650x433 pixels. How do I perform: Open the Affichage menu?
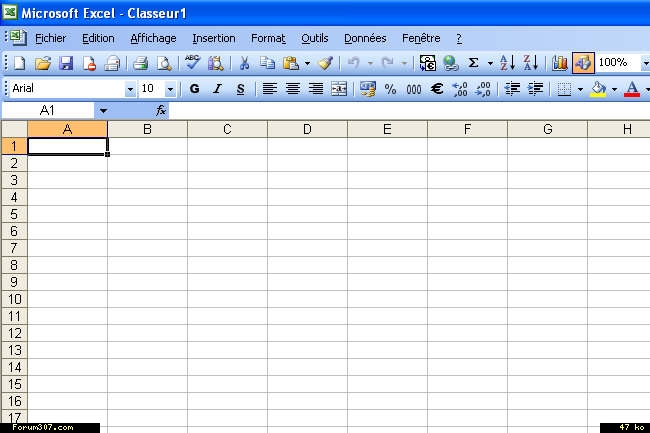pos(153,38)
